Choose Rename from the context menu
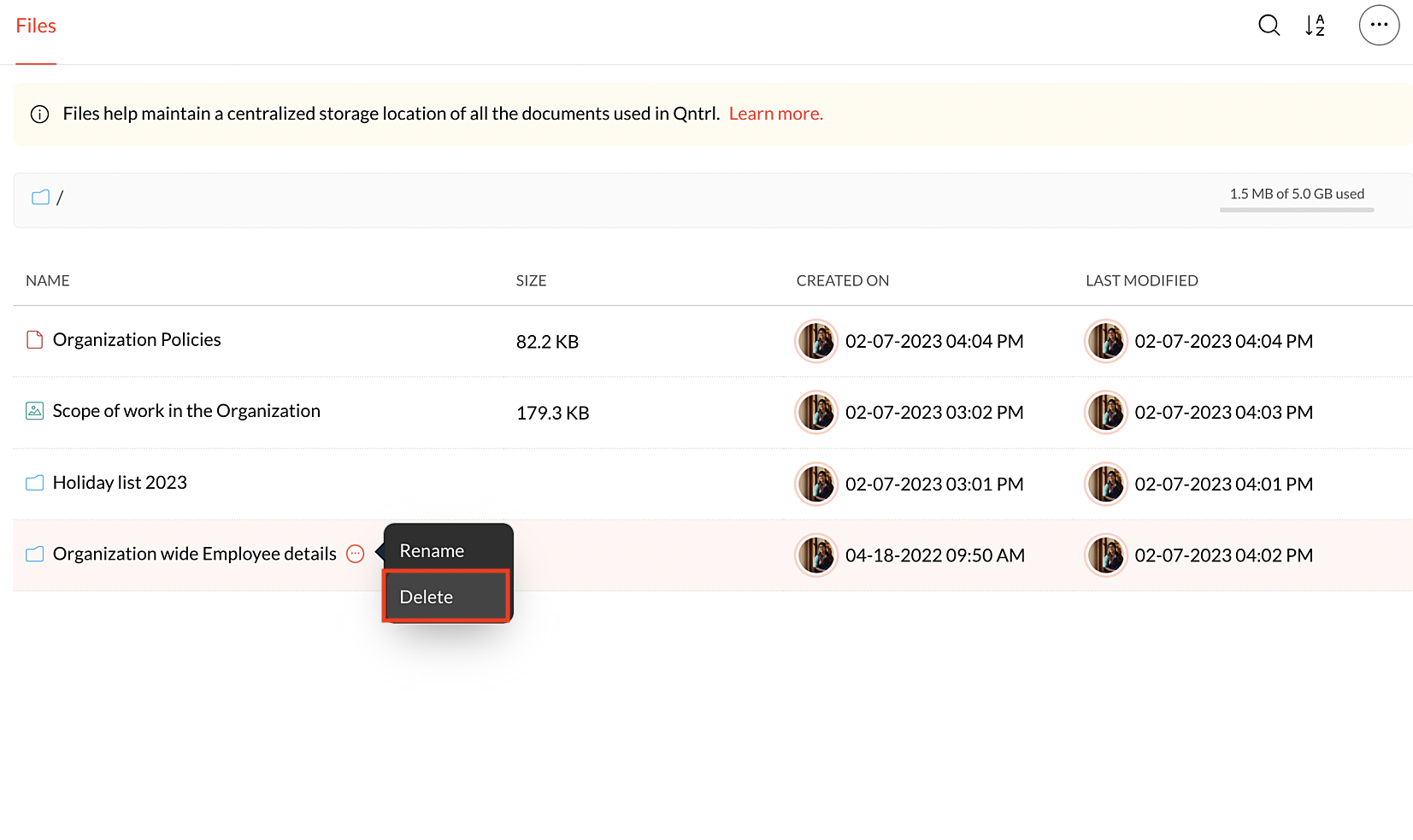 (x=432, y=551)
